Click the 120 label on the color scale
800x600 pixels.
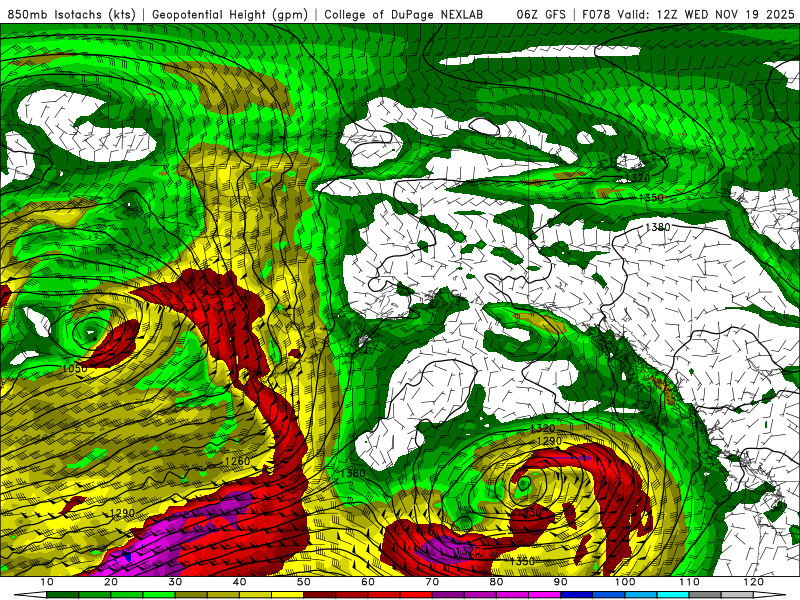click(x=754, y=582)
